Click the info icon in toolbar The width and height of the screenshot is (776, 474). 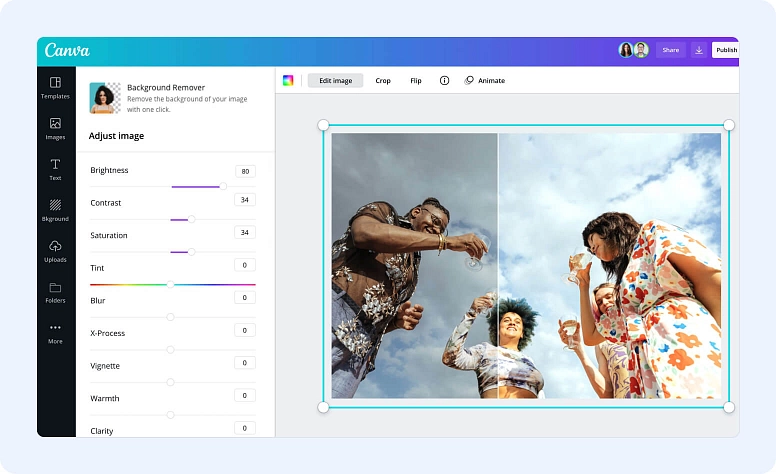pyautogui.click(x=444, y=80)
